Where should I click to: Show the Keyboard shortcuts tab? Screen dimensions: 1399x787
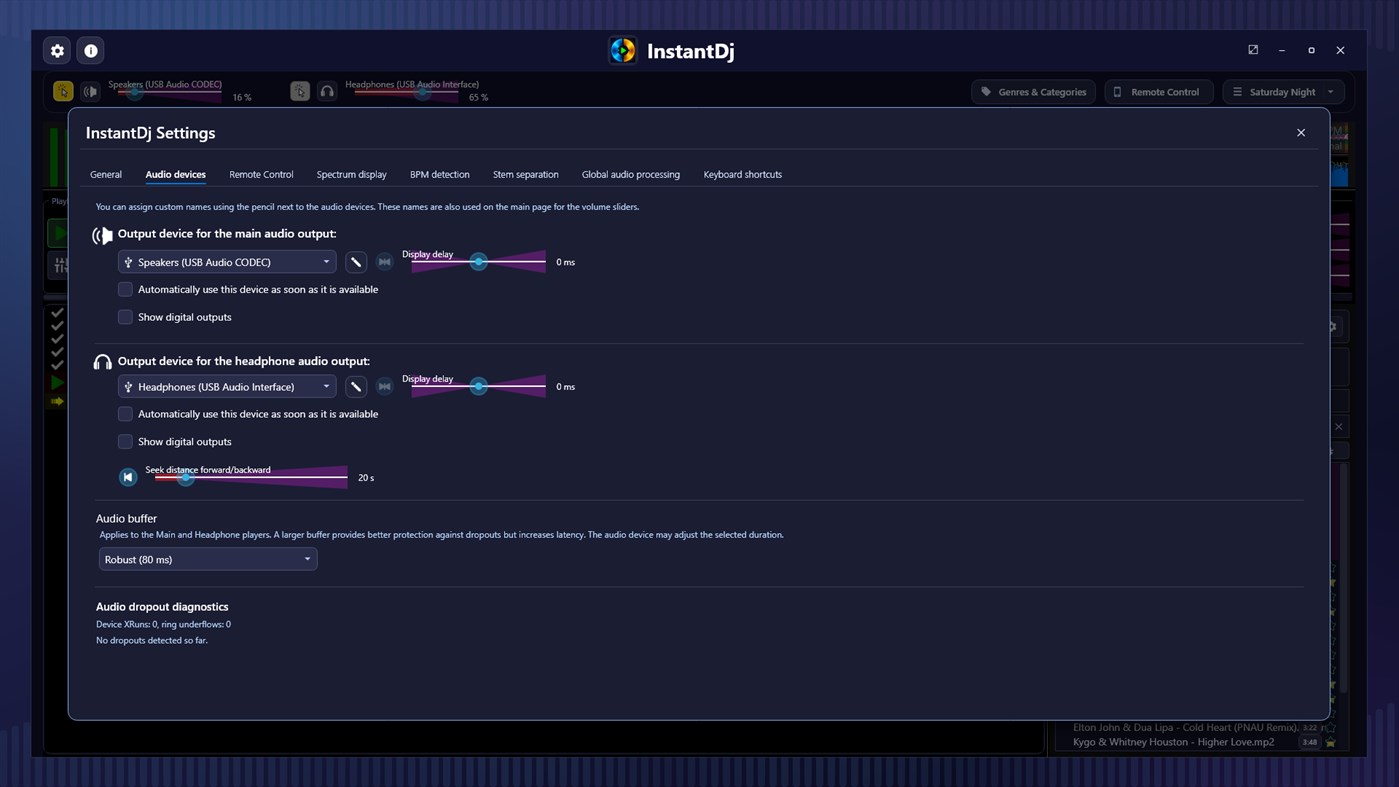(x=743, y=175)
